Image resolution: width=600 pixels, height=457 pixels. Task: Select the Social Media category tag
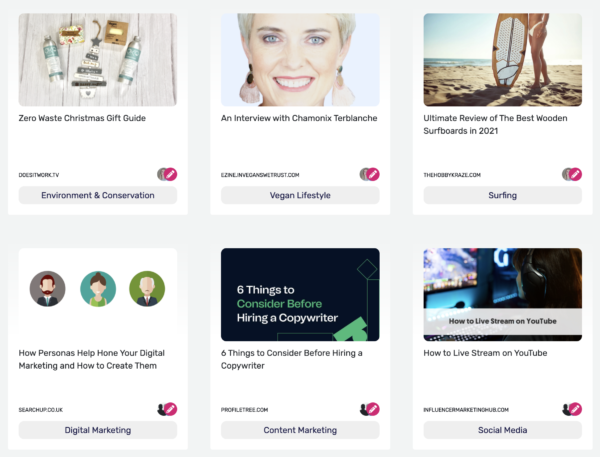[x=502, y=430]
